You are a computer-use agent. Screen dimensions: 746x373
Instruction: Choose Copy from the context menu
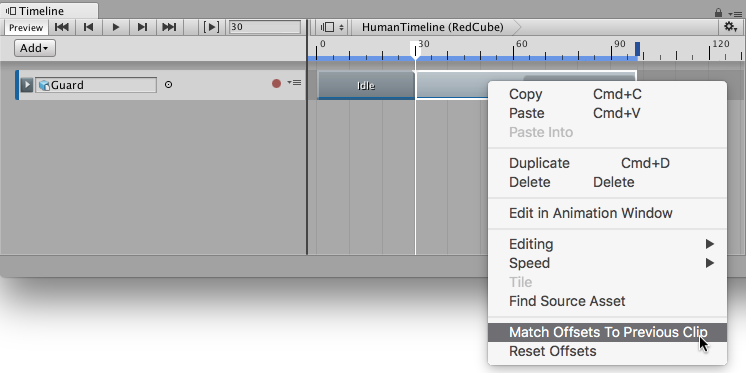click(608, 94)
